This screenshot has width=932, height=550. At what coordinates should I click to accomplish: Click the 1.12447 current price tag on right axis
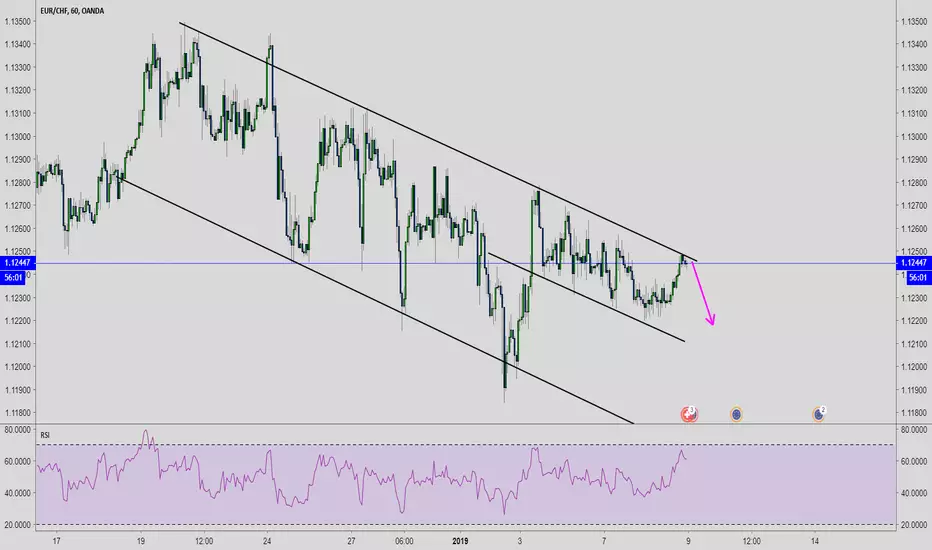pyautogui.click(x=914, y=263)
